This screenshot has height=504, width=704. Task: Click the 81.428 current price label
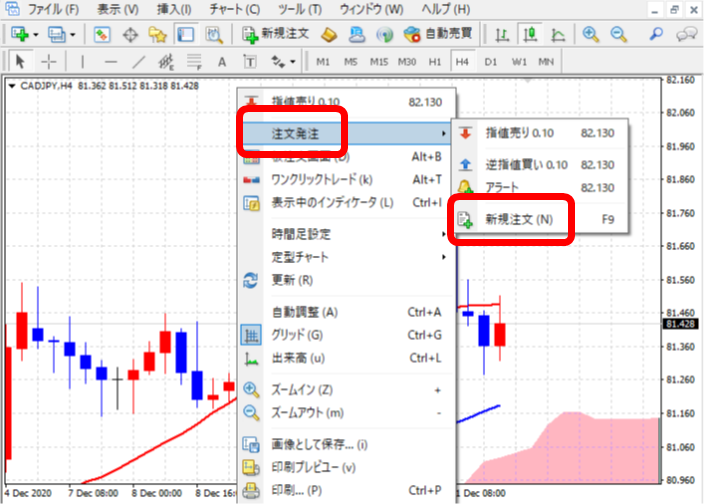point(681,324)
